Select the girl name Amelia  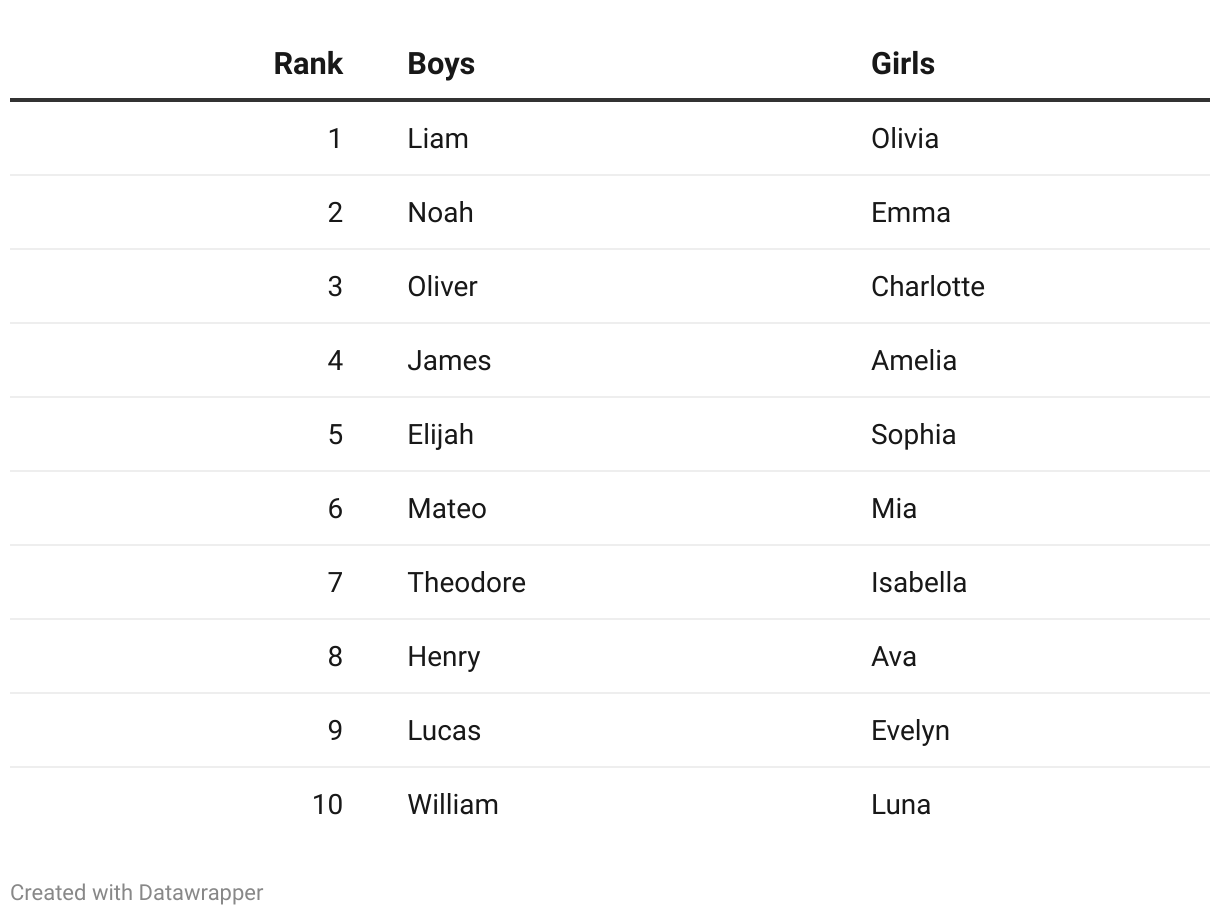pos(914,360)
